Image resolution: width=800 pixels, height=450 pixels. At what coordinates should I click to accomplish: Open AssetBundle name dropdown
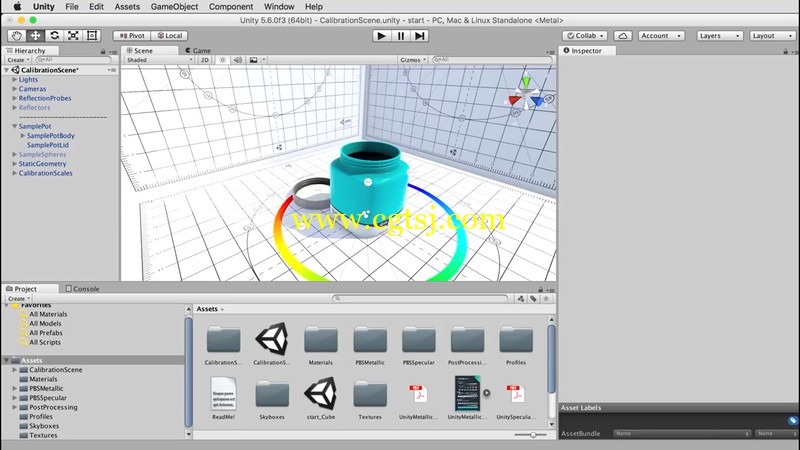682,433
